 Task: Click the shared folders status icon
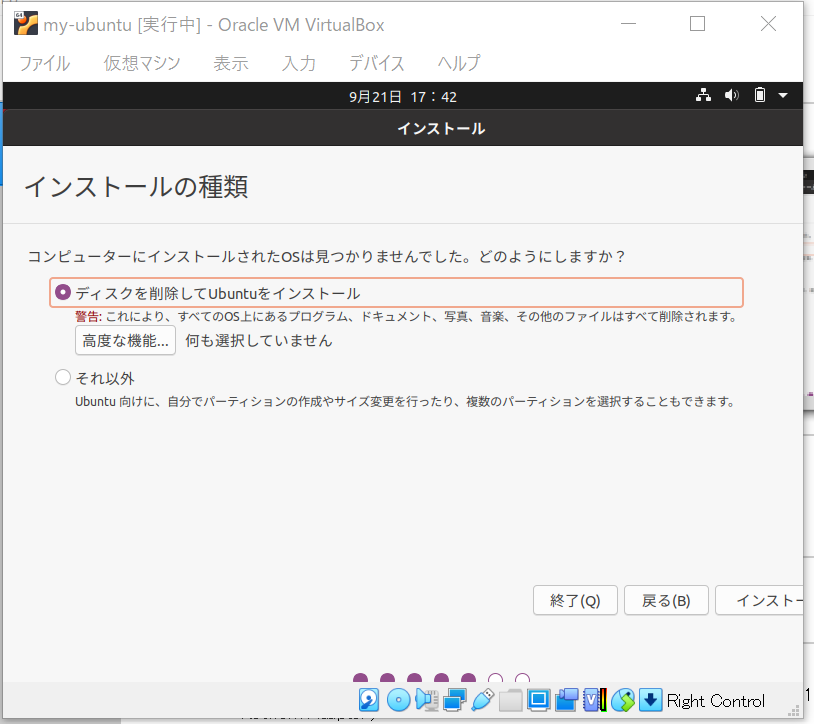[x=511, y=700]
